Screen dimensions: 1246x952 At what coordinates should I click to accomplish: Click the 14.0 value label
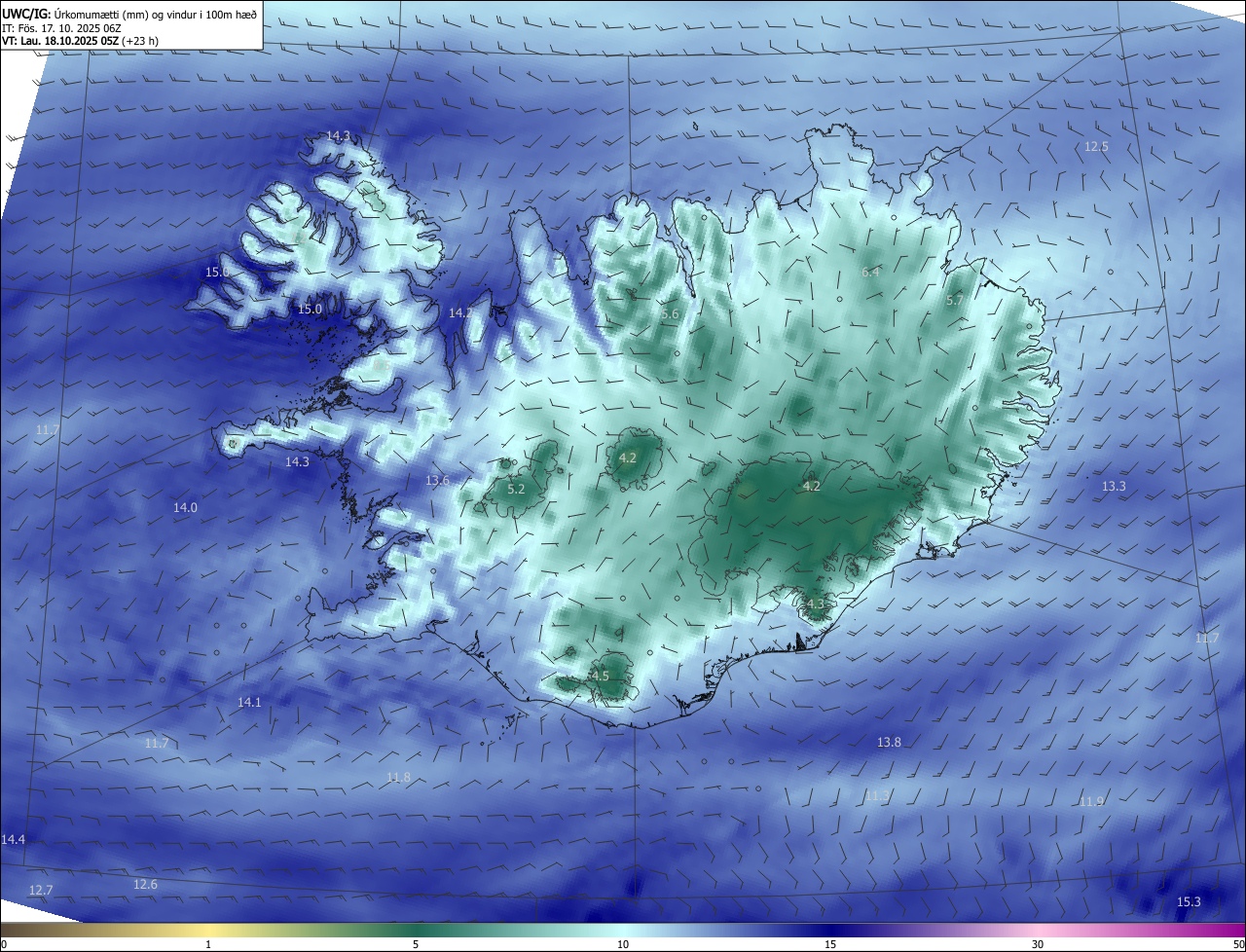coord(185,507)
